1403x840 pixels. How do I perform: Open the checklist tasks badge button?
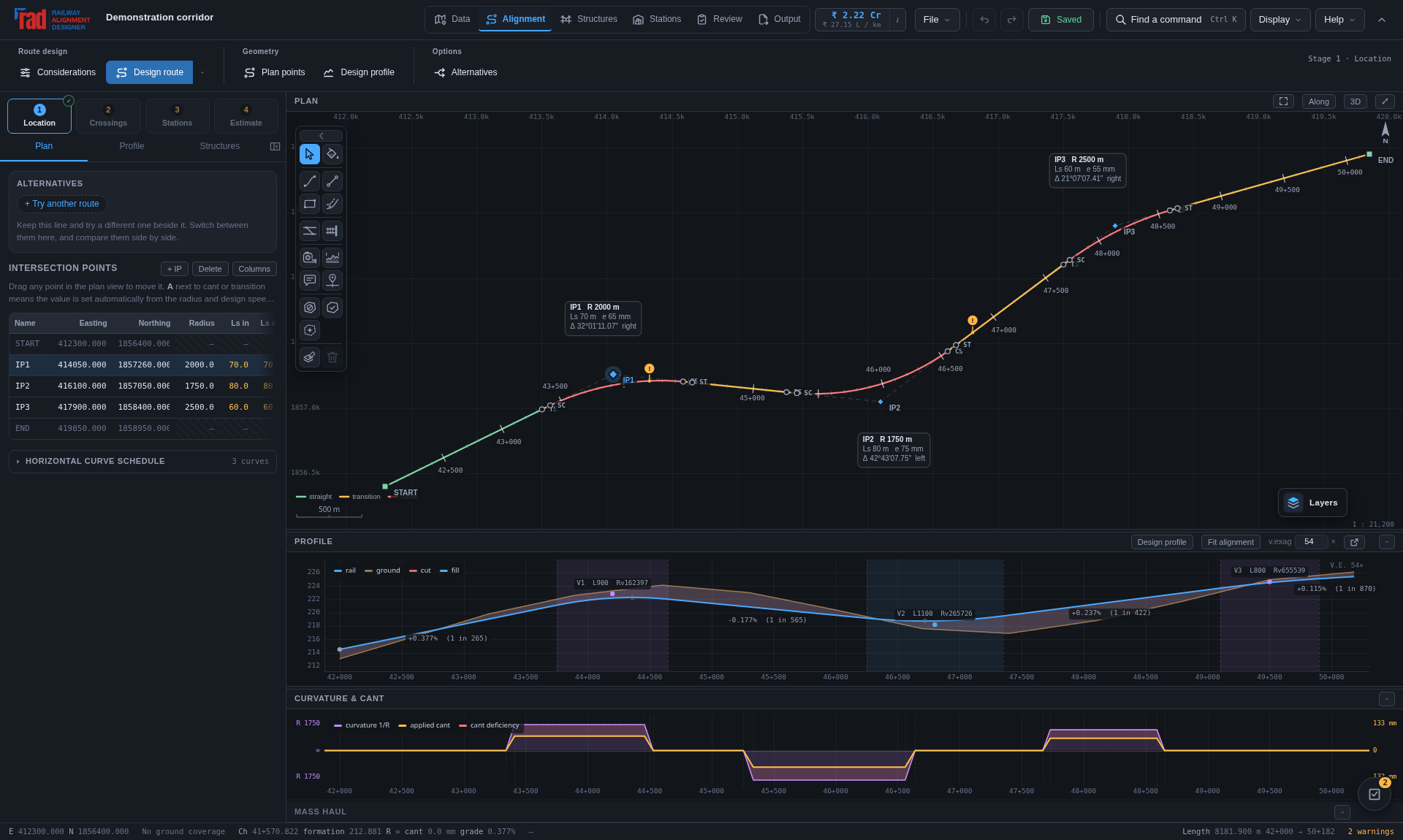tap(1374, 794)
